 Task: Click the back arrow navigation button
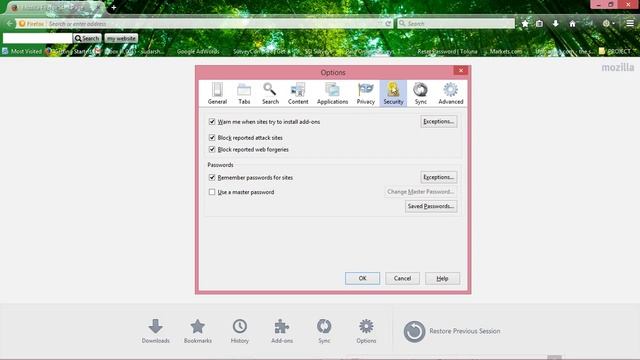coord(9,24)
